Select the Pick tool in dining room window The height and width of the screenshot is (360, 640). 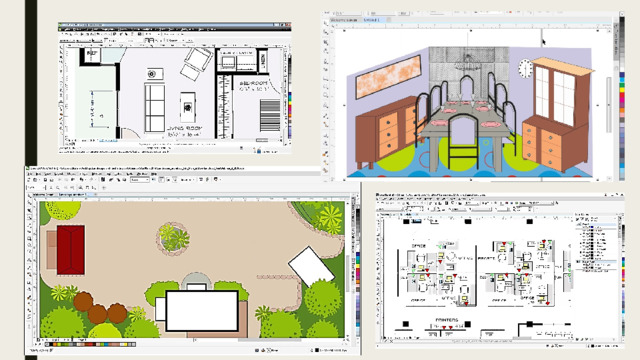pos(326,23)
